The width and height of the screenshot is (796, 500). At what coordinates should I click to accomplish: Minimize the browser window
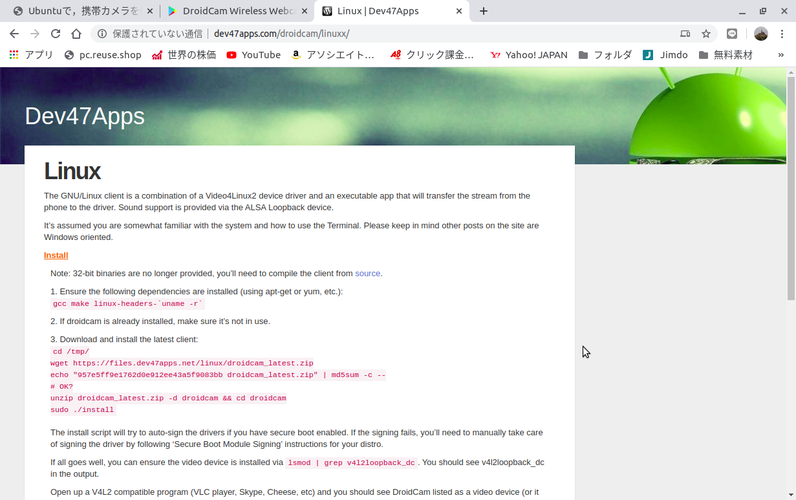pyautogui.click(x=742, y=11)
